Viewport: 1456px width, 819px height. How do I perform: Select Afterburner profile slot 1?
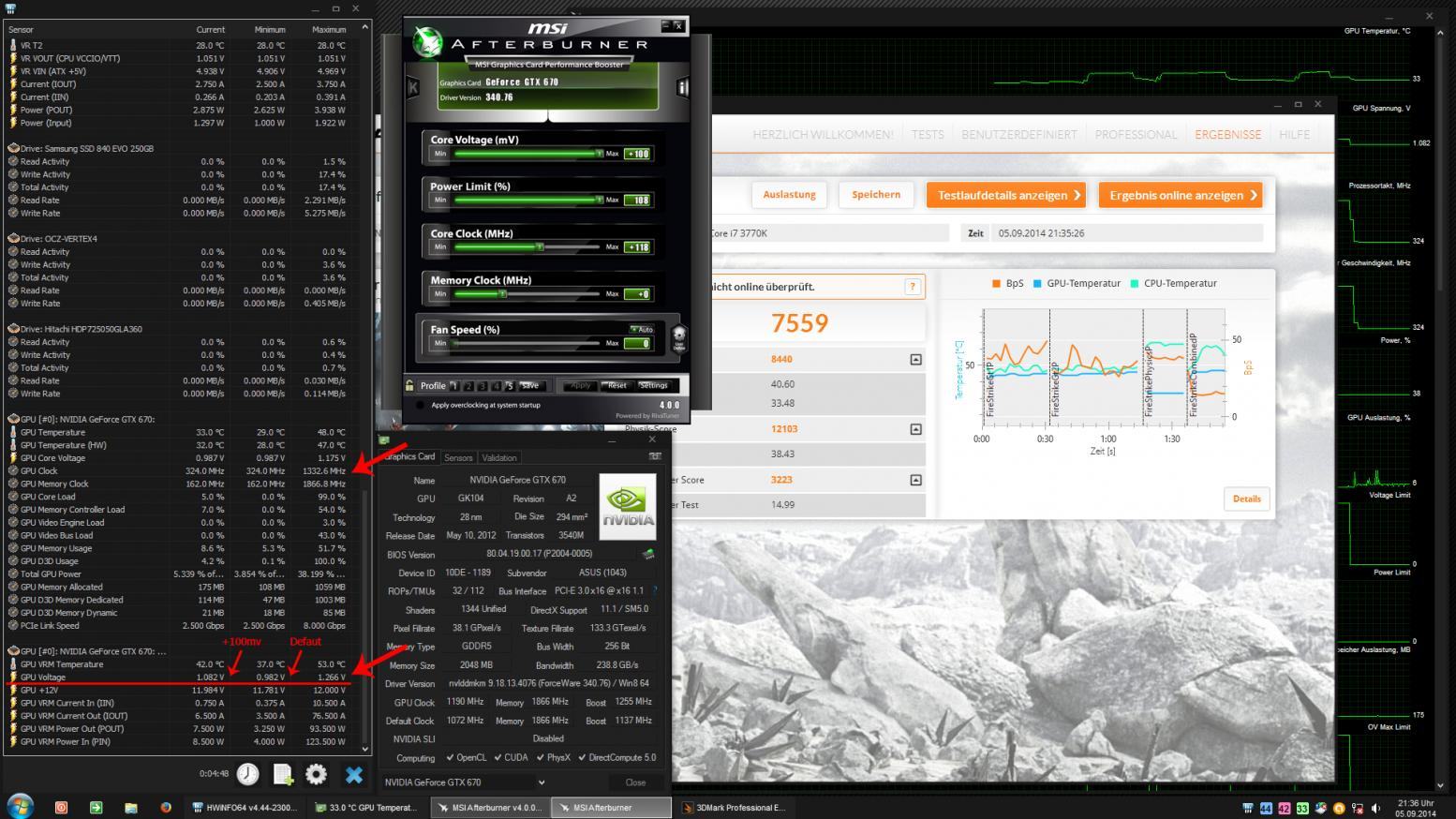click(x=455, y=385)
